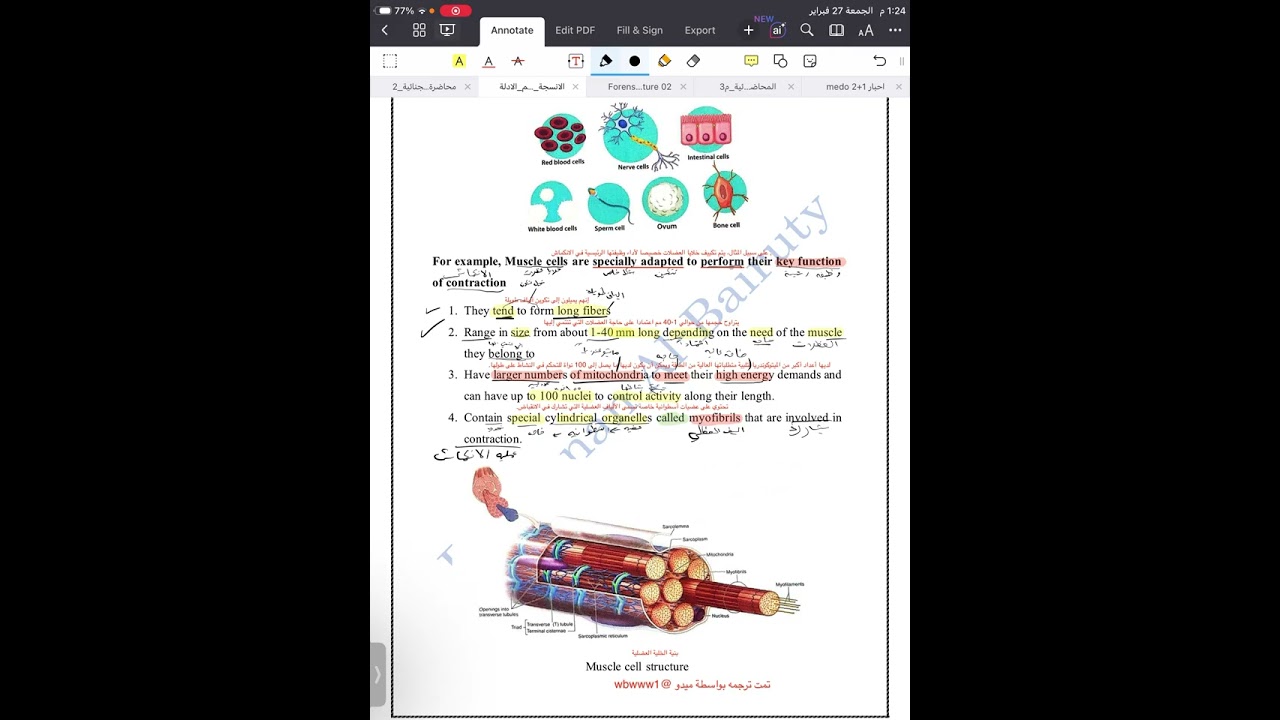Image resolution: width=1280 pixels, height=720 pixels.
Task: Tap the phrase 'larger numbers of mitochondria'
Action: click(570, 375)
